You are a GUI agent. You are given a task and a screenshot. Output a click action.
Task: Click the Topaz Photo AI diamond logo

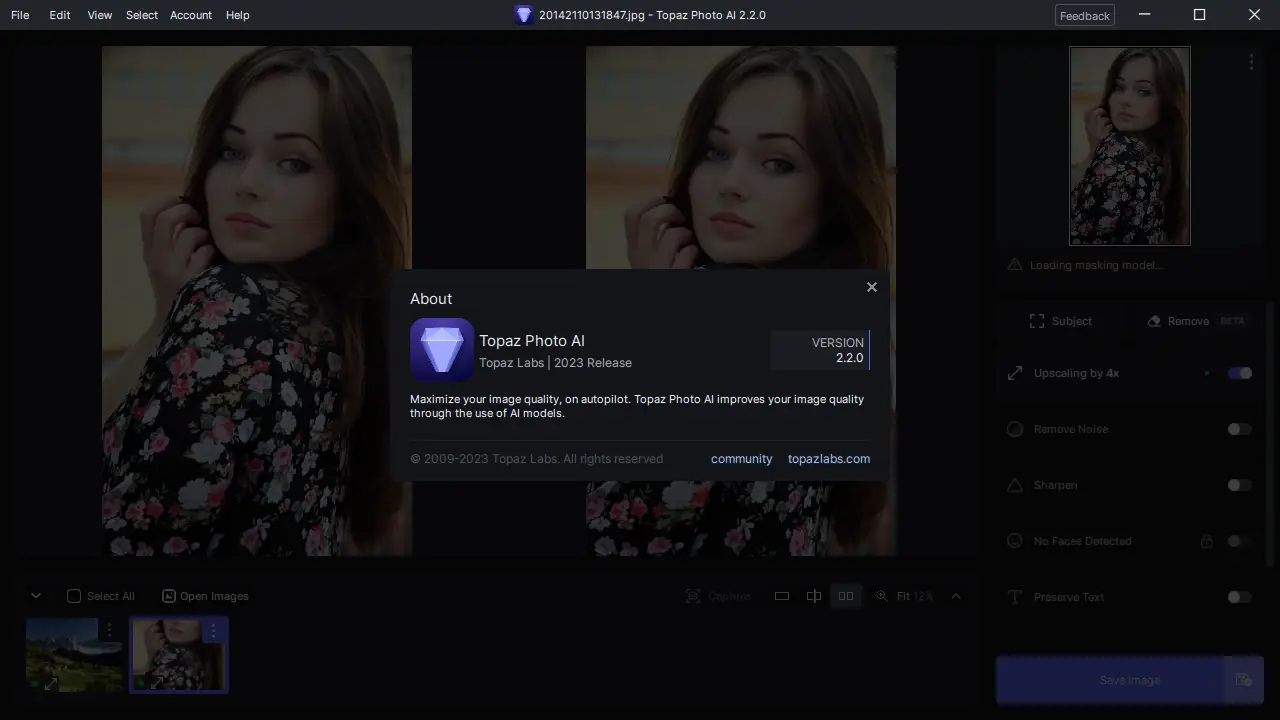point(442,350)
